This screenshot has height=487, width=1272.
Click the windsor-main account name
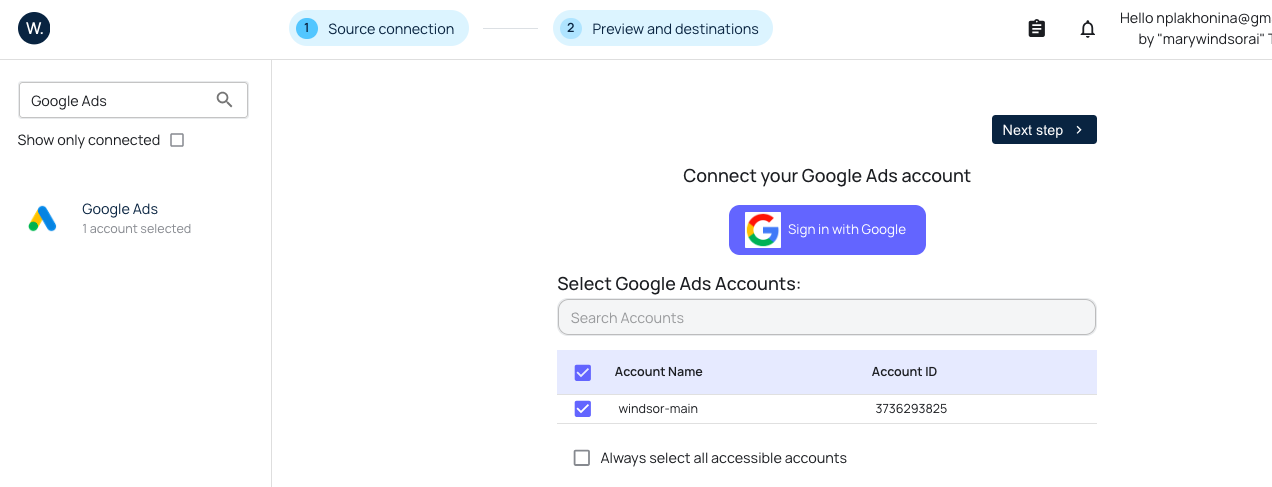(x=658, y=409)
